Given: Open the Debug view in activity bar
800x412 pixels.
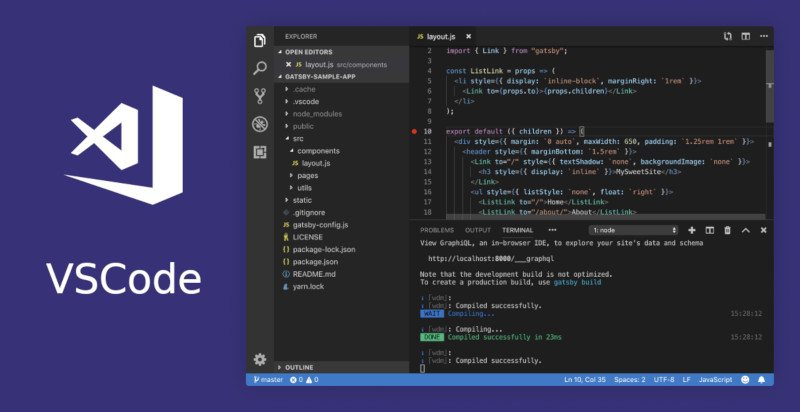Looking at the screenshot, I should click(260, 124).
